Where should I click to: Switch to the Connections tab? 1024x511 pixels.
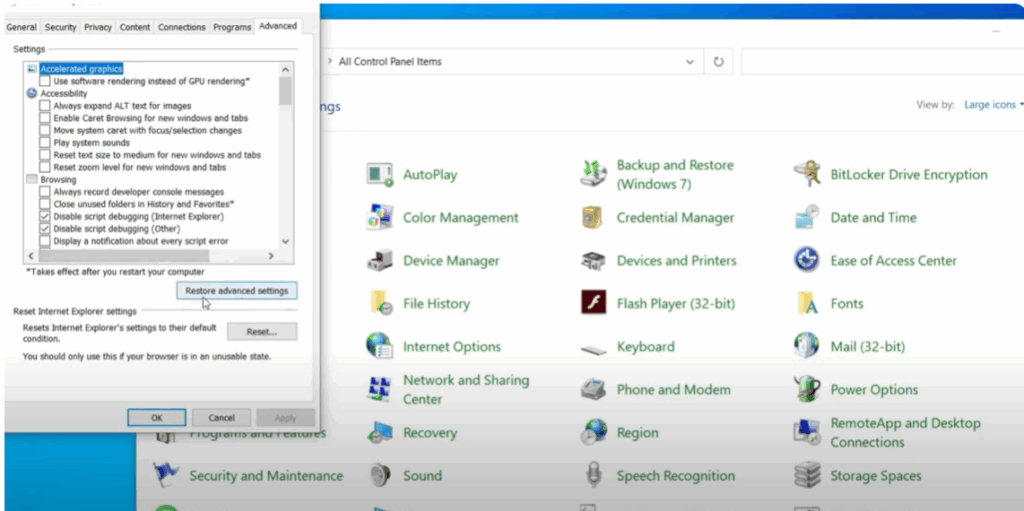[181, 27]
